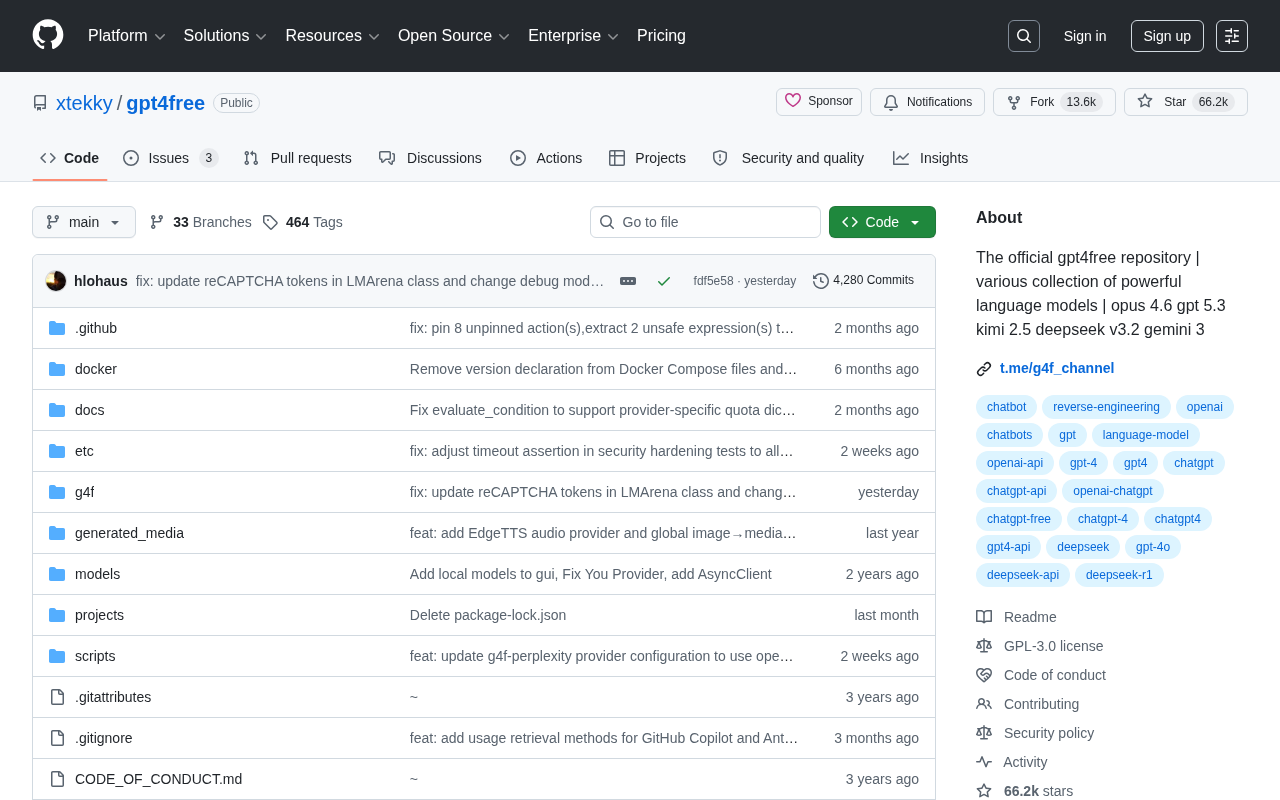Expand the Open Source menu
The height and width of the screenshot is (800, 1280).
(x=454, y=36)
